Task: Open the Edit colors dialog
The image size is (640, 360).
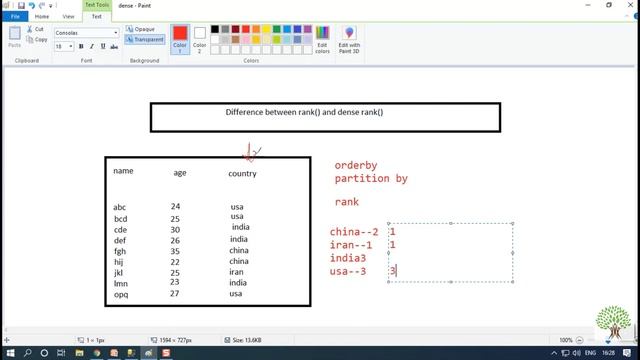Action: click(x=322, y=39)
